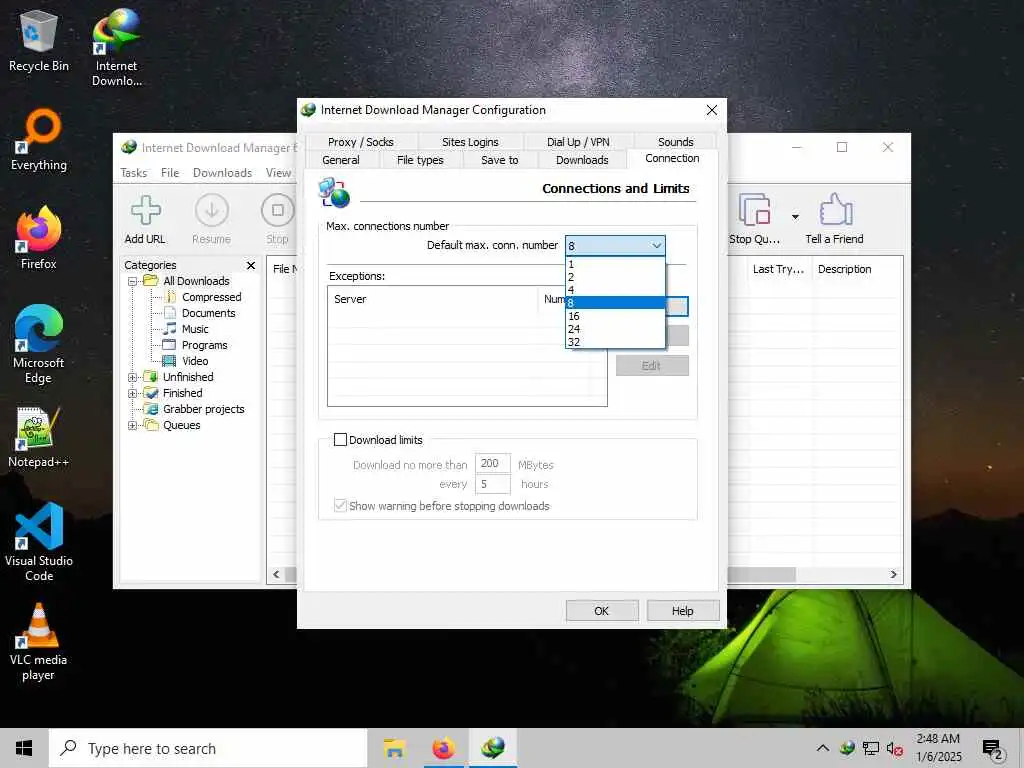The height and width of the screenshot is (768, 1024).
Task: Select 2 in connections dropdown list
Action: 615,277
